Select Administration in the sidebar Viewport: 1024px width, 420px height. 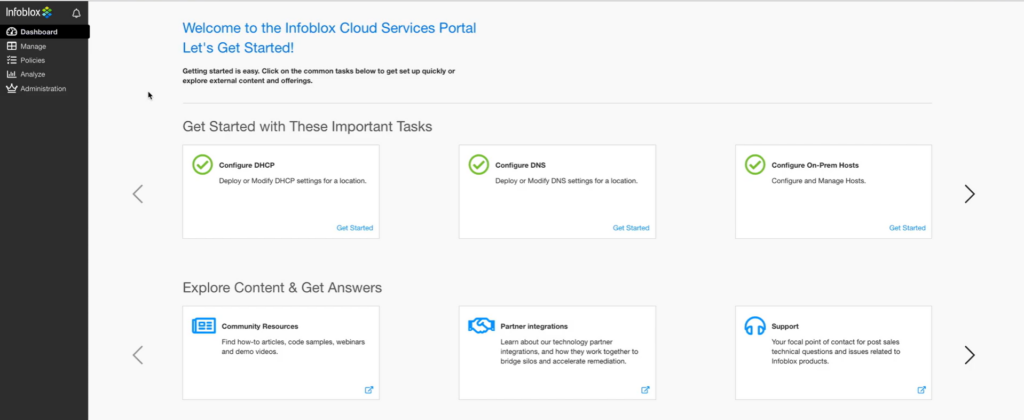pos(42,88)
